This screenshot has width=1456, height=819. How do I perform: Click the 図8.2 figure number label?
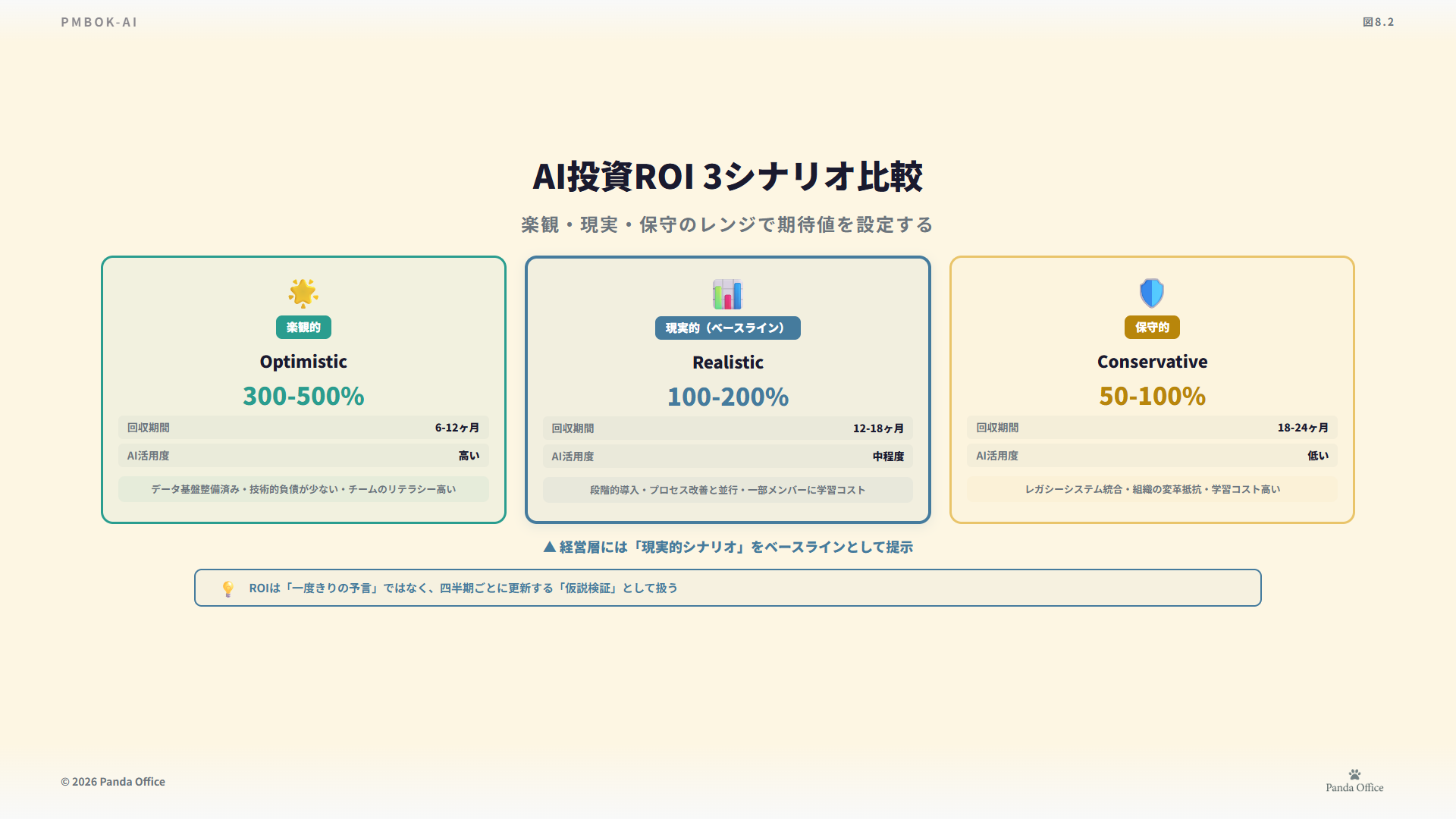point(1378,22)
